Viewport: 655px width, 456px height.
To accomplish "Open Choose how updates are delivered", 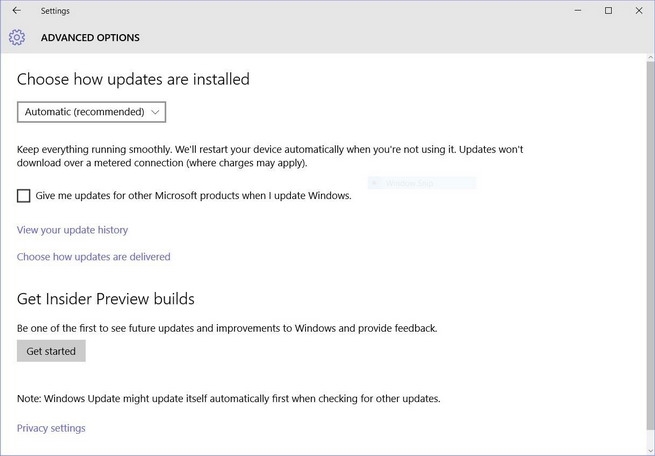I will click(94, 257).
